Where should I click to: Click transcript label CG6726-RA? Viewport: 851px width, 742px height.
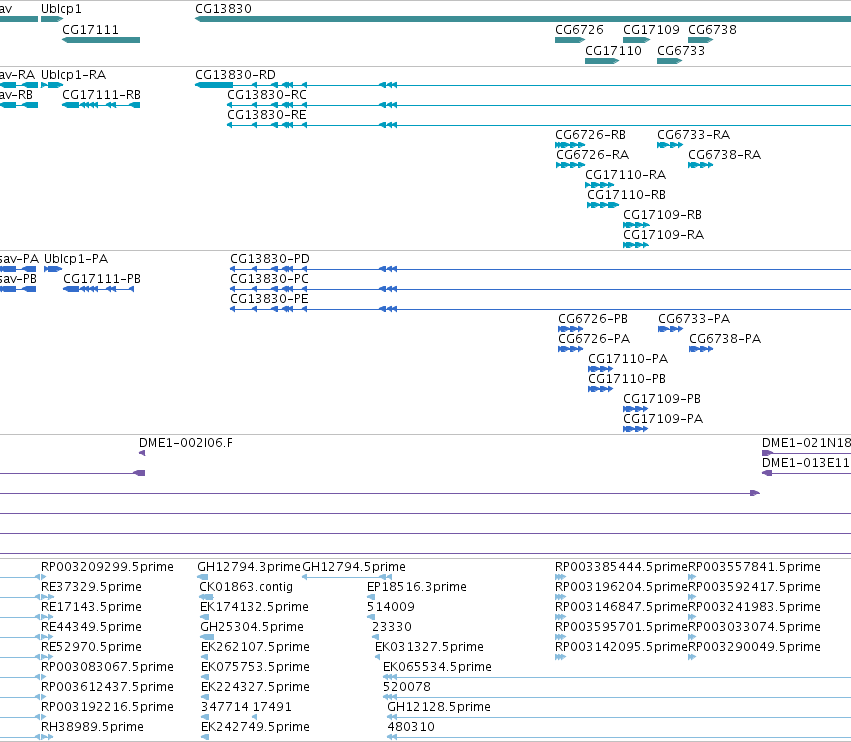[x=593, y=155]
